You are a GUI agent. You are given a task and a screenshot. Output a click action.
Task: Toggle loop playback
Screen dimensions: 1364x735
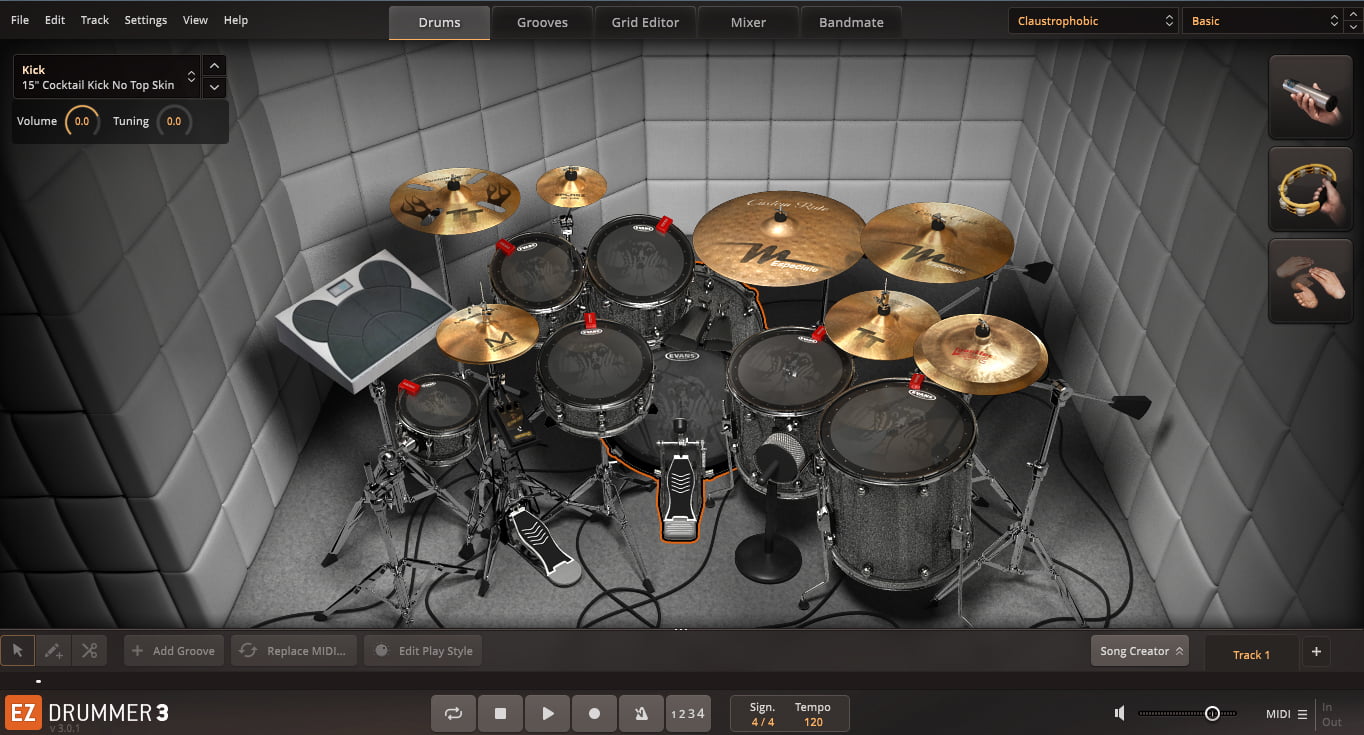coord(453,713)
